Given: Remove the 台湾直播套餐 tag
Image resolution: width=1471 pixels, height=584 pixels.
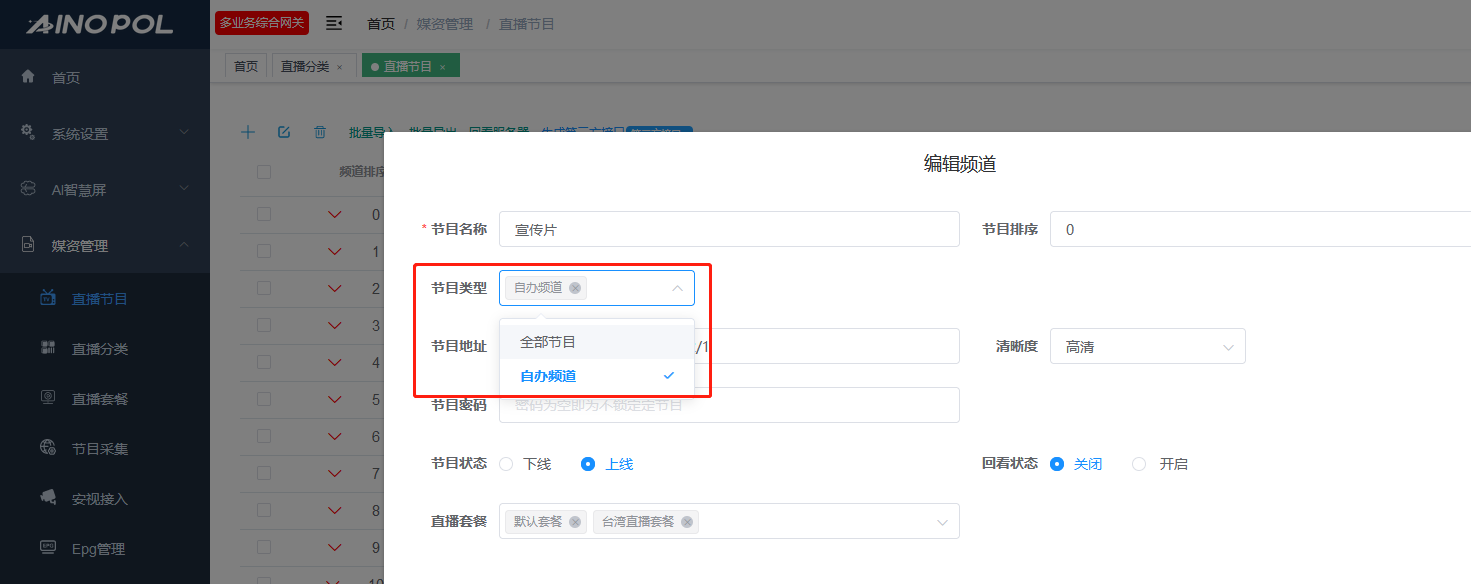Looking at the screenshot, I should (x=687, y=522).
